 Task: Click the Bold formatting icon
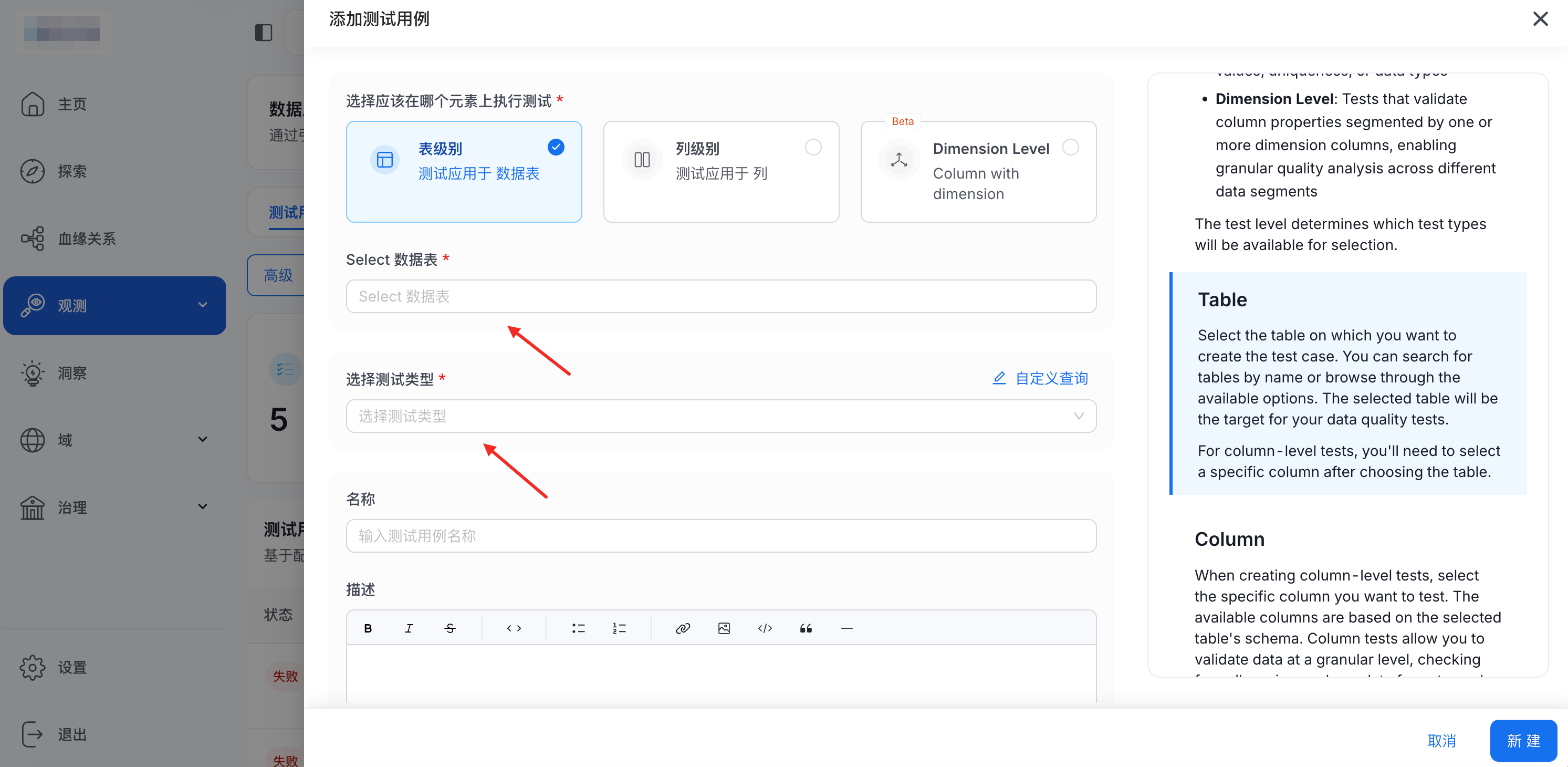(368, 628)
